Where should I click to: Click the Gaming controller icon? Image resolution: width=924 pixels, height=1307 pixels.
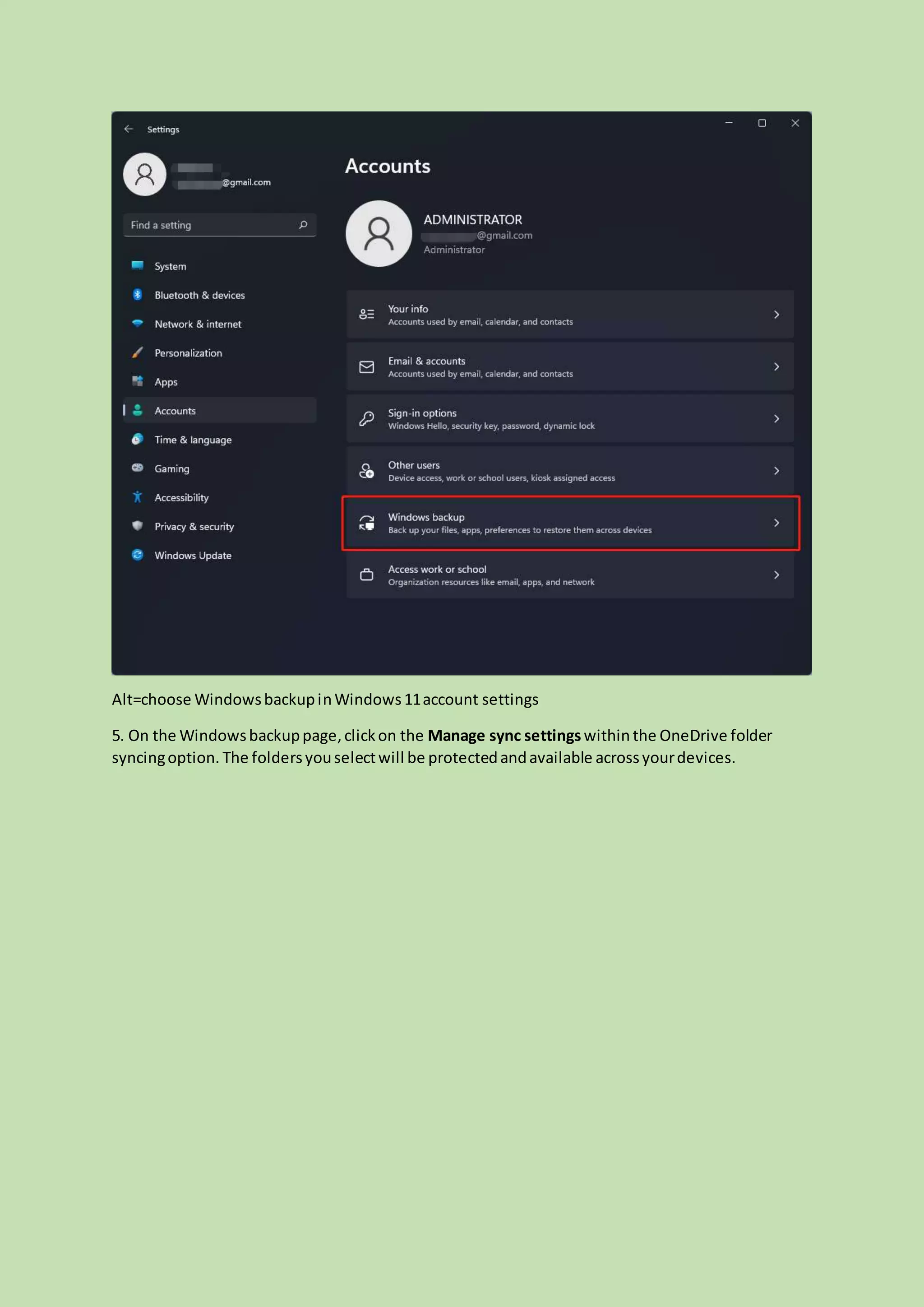click(137, 468)
